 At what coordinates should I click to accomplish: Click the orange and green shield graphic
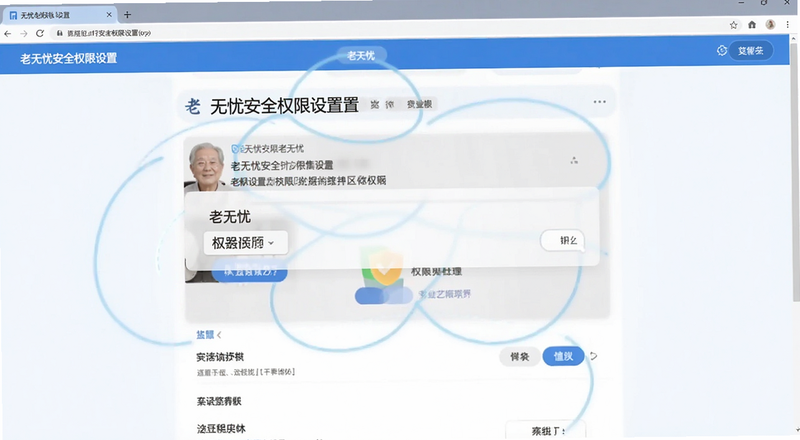pyautogui.click(x=384, y=267)
